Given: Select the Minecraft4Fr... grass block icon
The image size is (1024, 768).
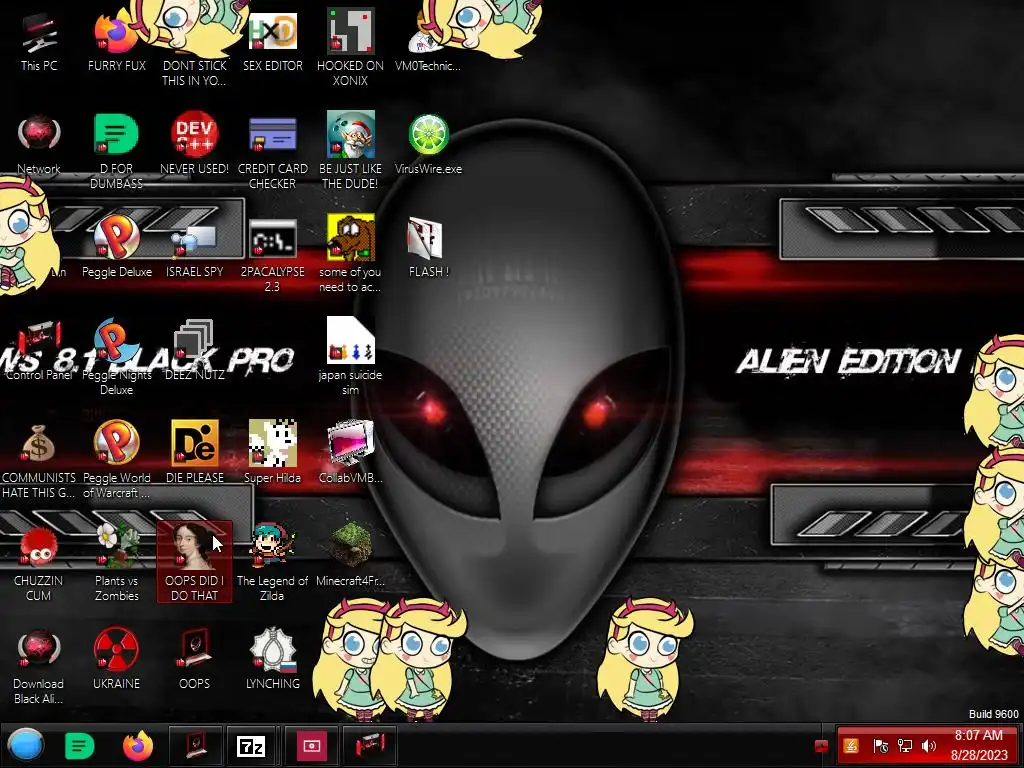Looking at the screenshot, I should 350,555.
